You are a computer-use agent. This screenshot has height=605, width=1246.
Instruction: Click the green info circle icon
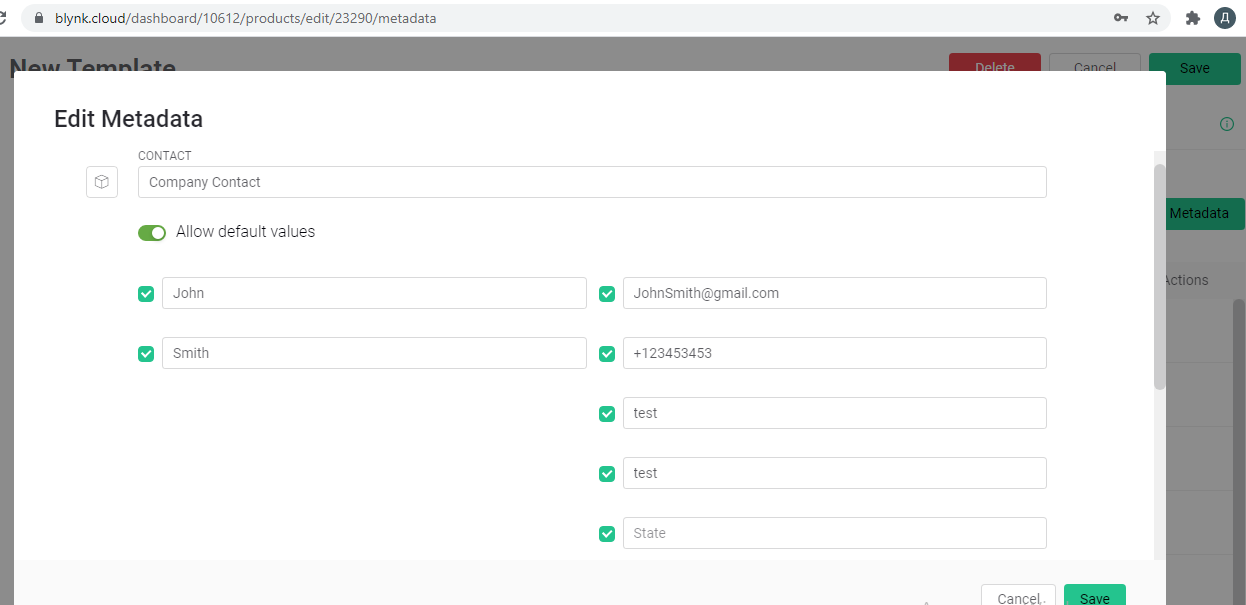(x=1226, y=124)
